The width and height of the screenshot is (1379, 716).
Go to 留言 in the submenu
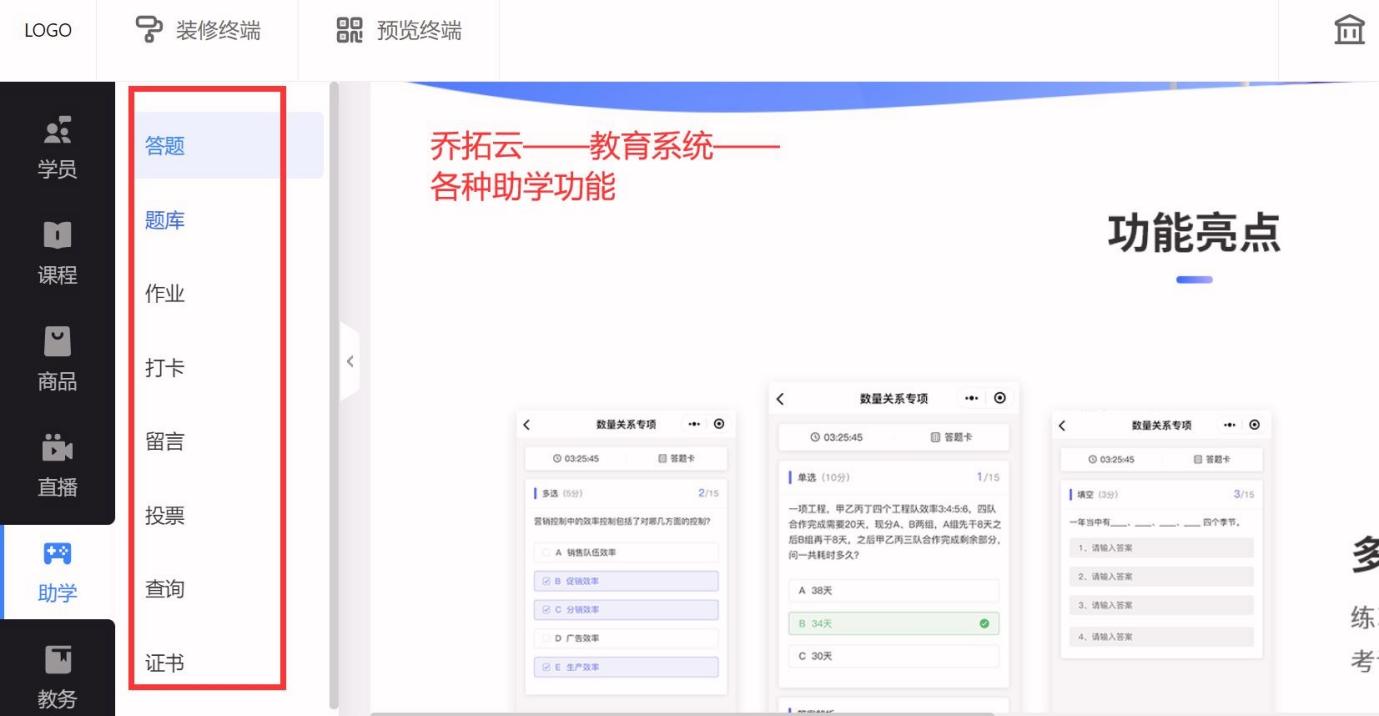click(x=165, y=442)
